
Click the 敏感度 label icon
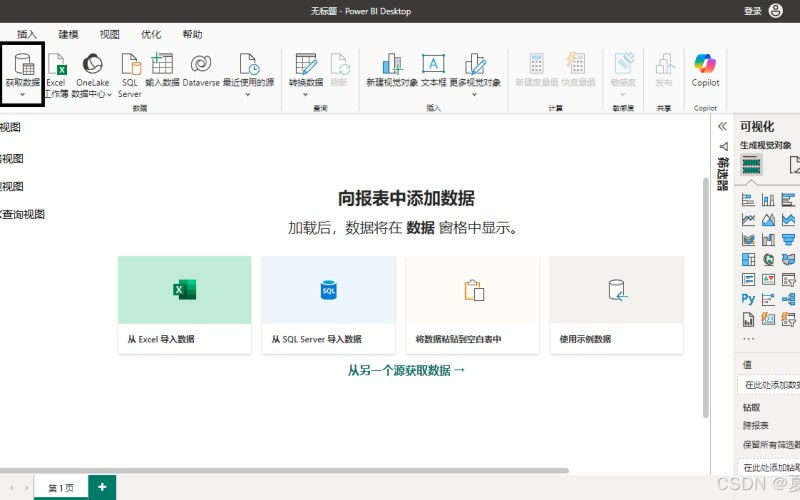(624, 63)
